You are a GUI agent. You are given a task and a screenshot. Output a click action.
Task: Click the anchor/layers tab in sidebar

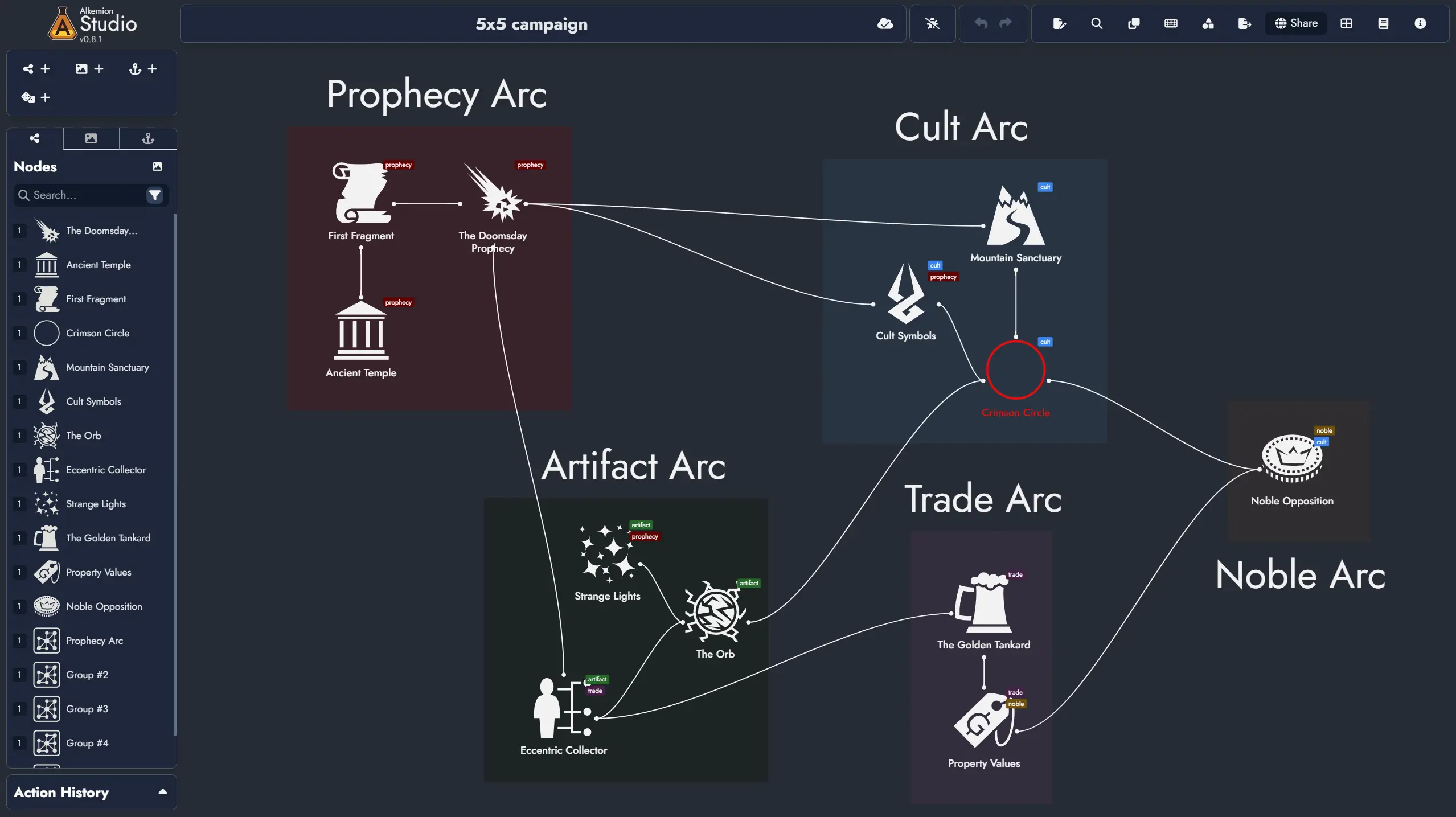click(148, 138)
